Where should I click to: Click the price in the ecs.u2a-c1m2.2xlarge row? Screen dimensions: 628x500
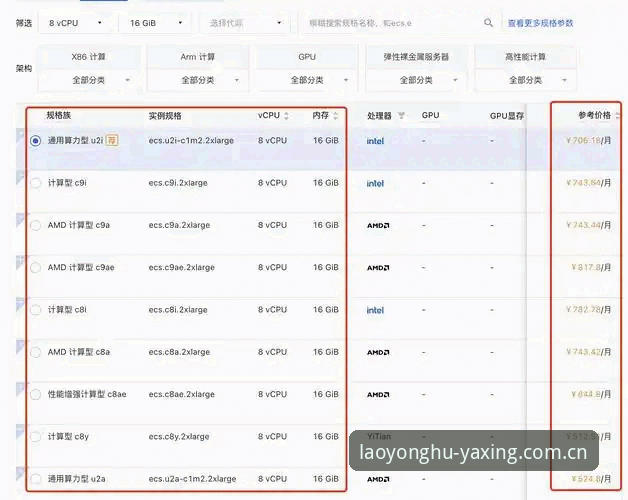(591, 479)
